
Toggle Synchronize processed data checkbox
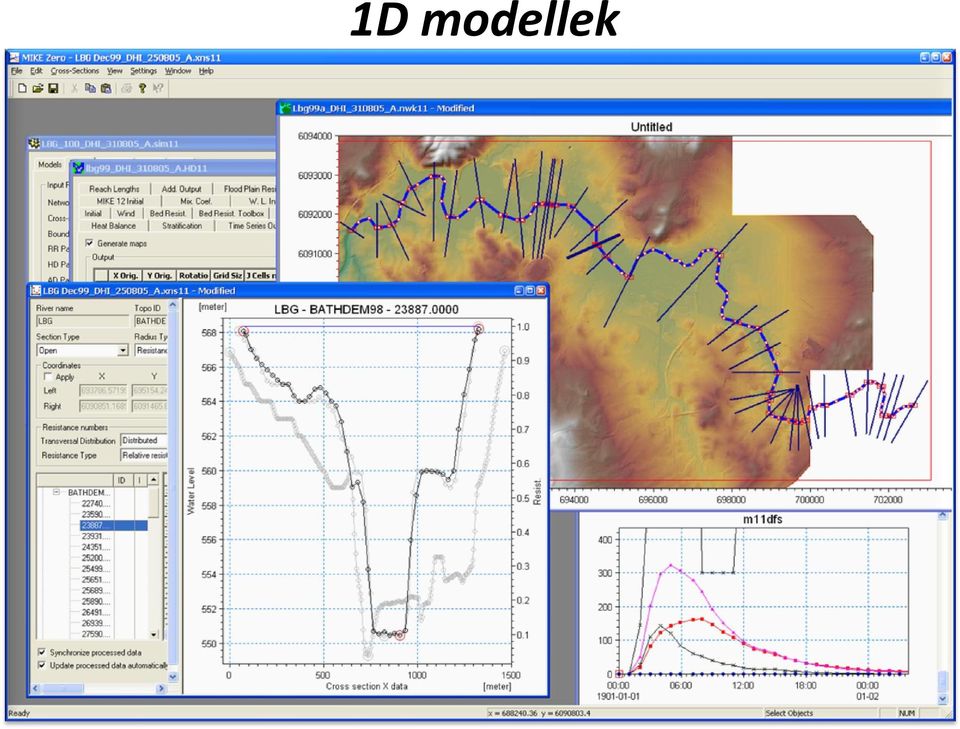42,652
